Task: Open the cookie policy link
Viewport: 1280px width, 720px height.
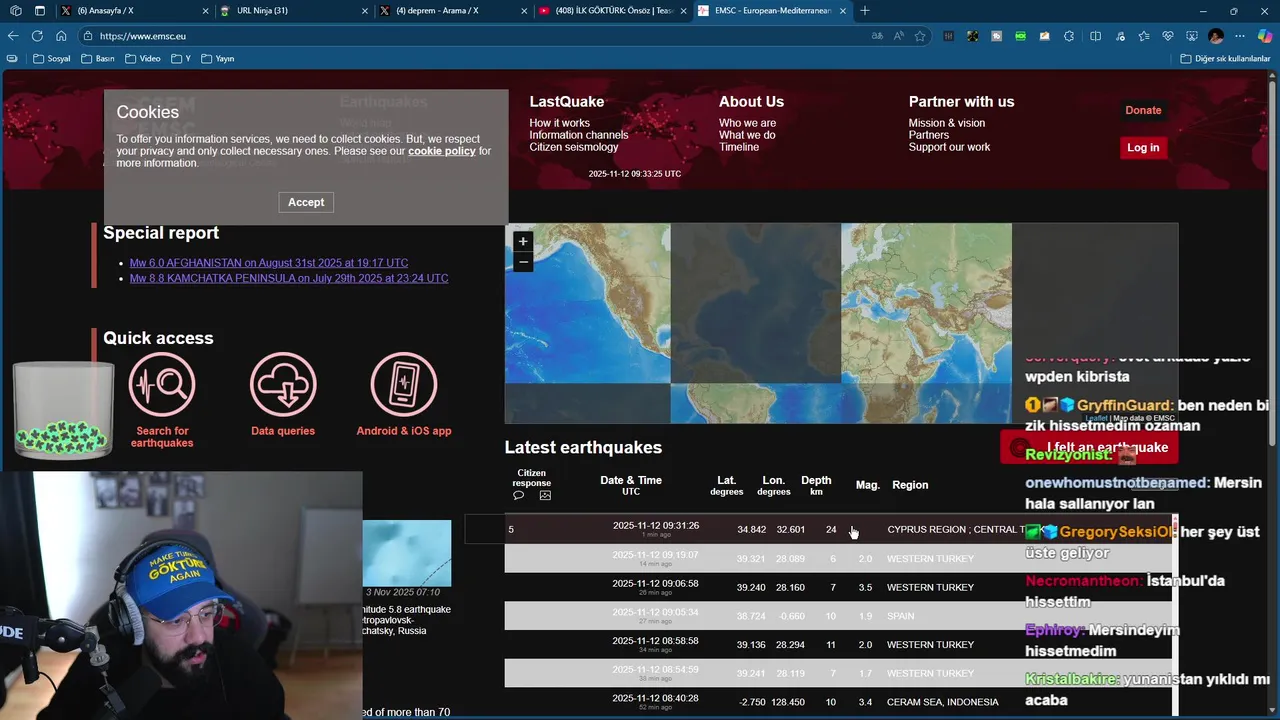Action: 441,151
